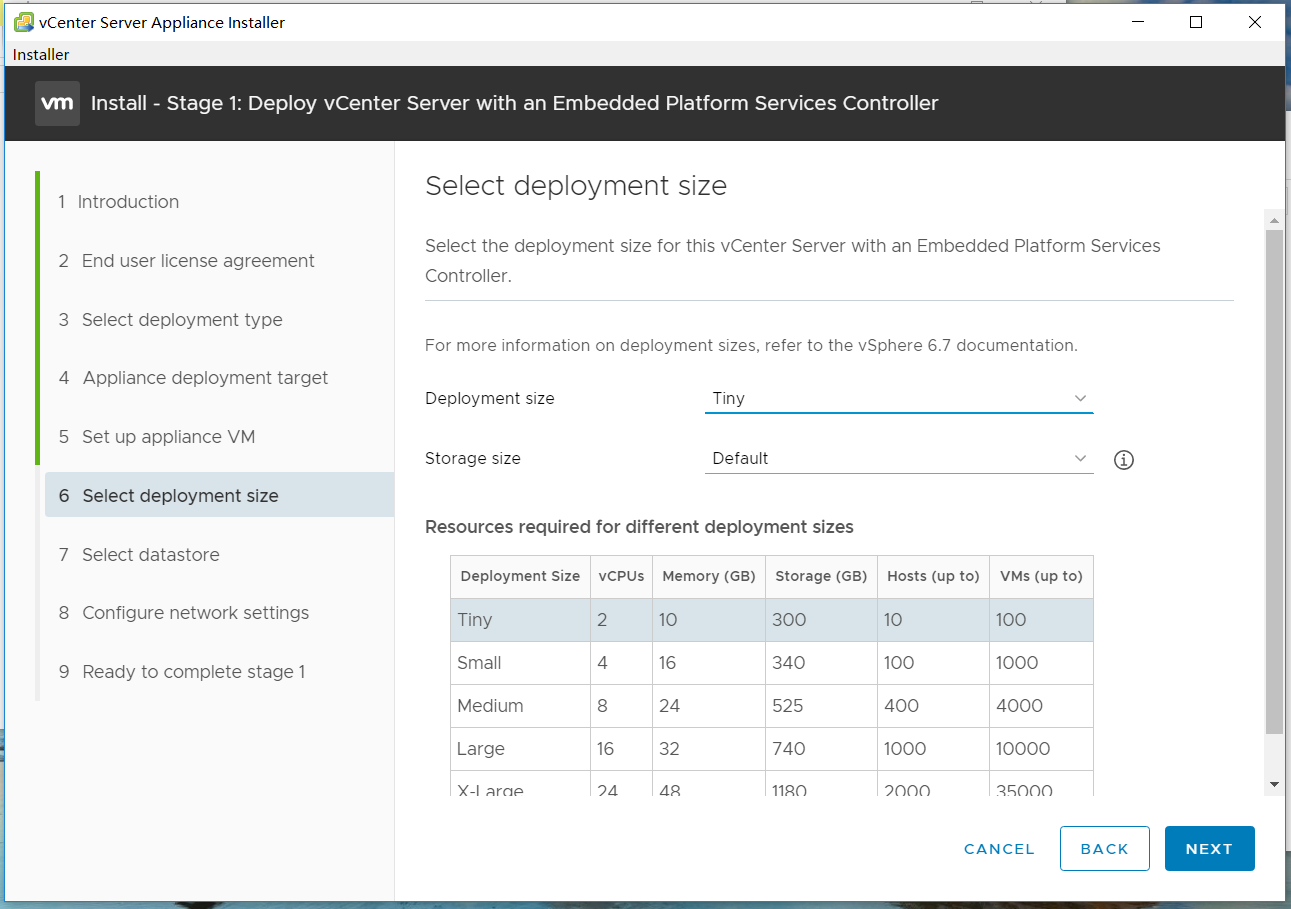Close the installer window

[x=1255, y=22]
